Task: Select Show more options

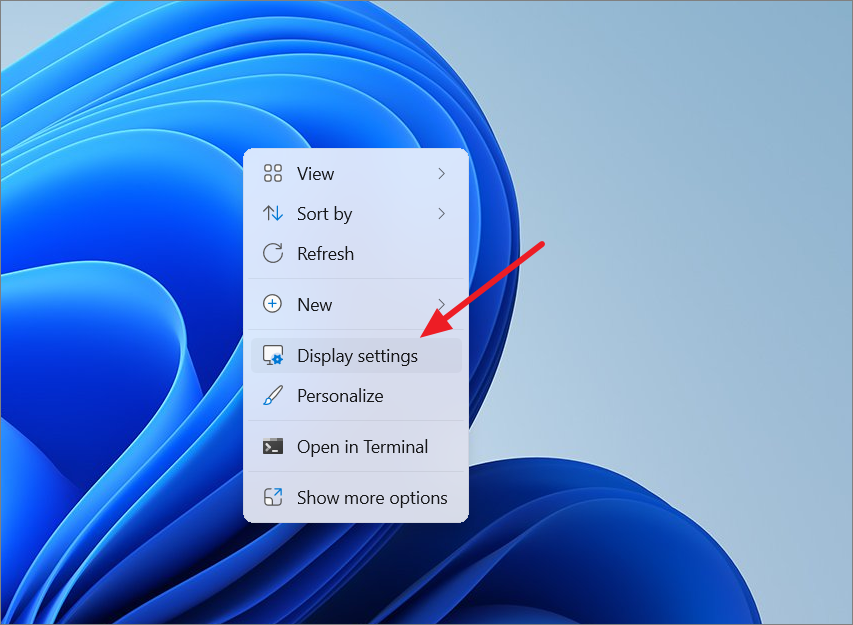Action: click(356, 497)
